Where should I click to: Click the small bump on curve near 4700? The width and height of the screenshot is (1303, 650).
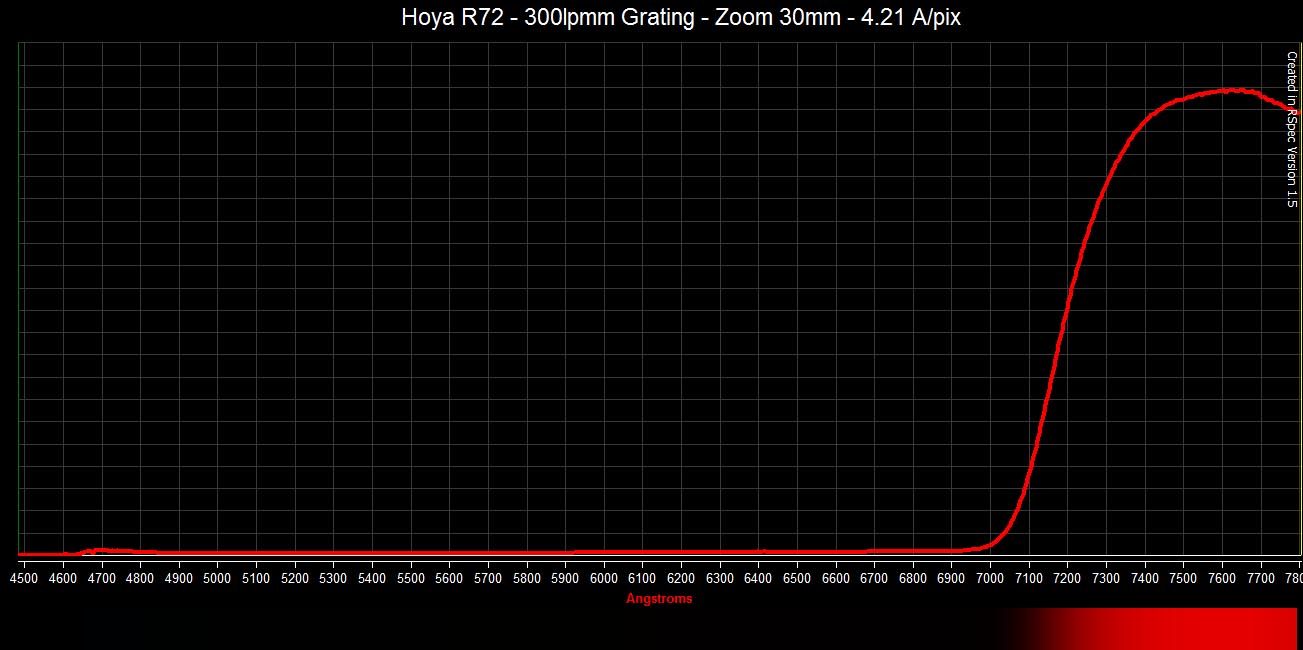[x=97, y=549]
